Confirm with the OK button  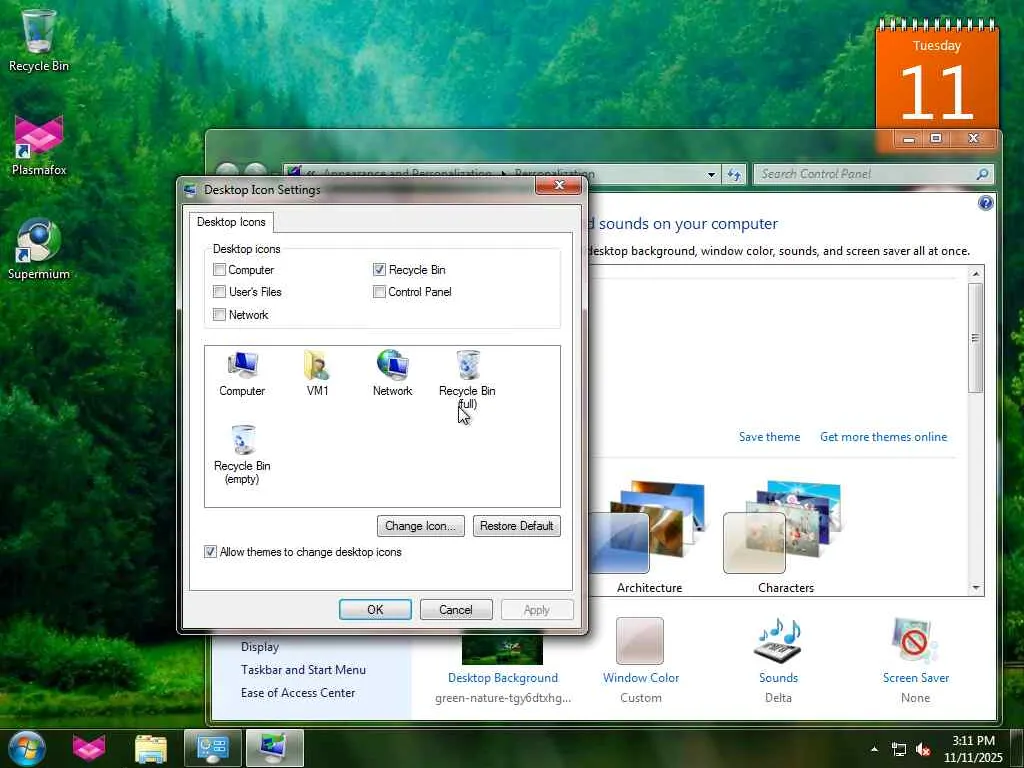point(375,609)
